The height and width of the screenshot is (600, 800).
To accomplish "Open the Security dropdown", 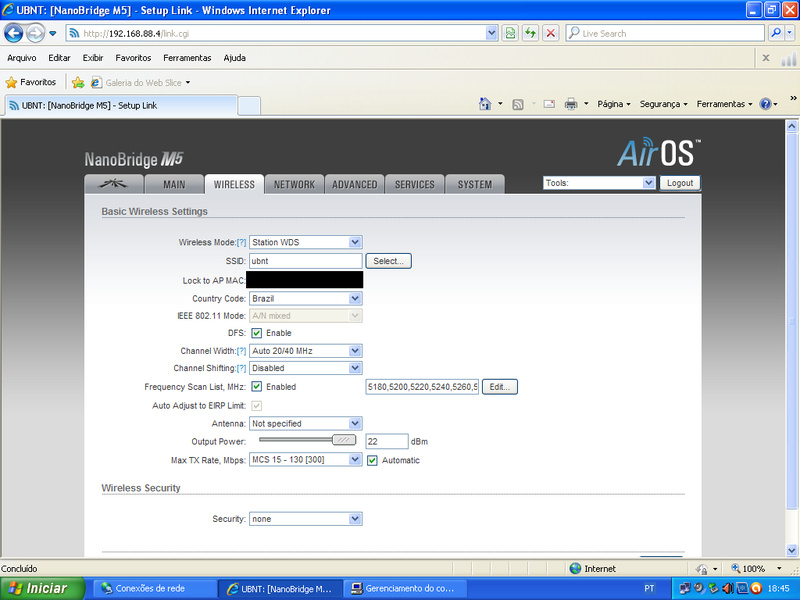I will pos(306,519).
